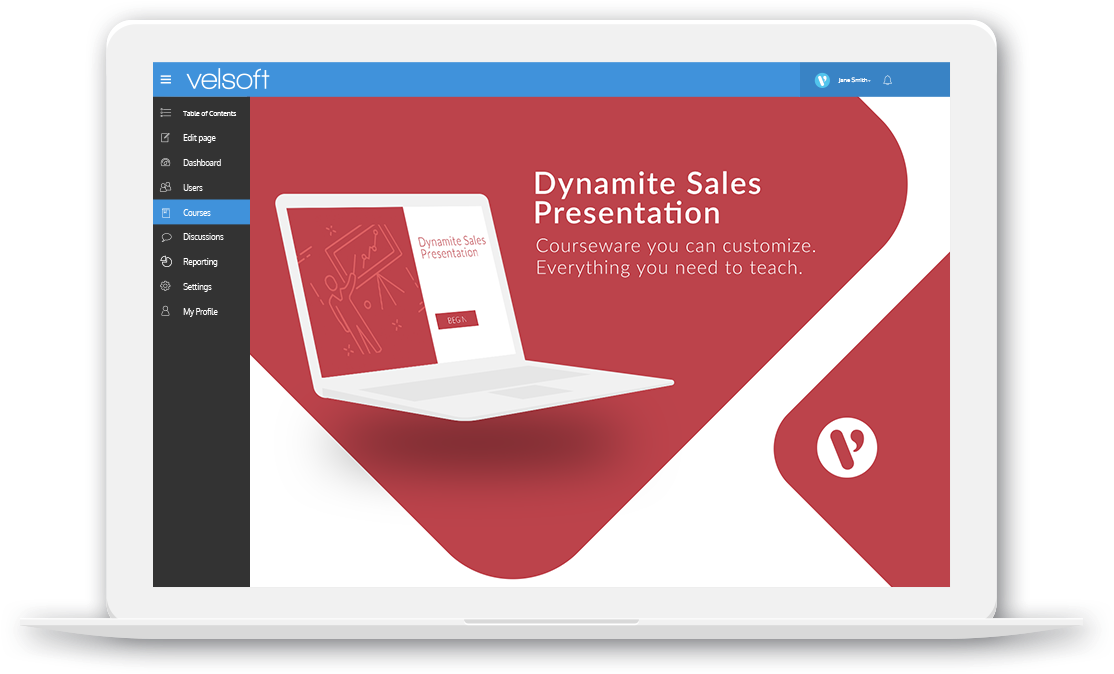Click the Edit page pencil icon
Image resolution: width=1114 pixels, height=674 pixels.
pyautogui.click(x=166, y=138)
